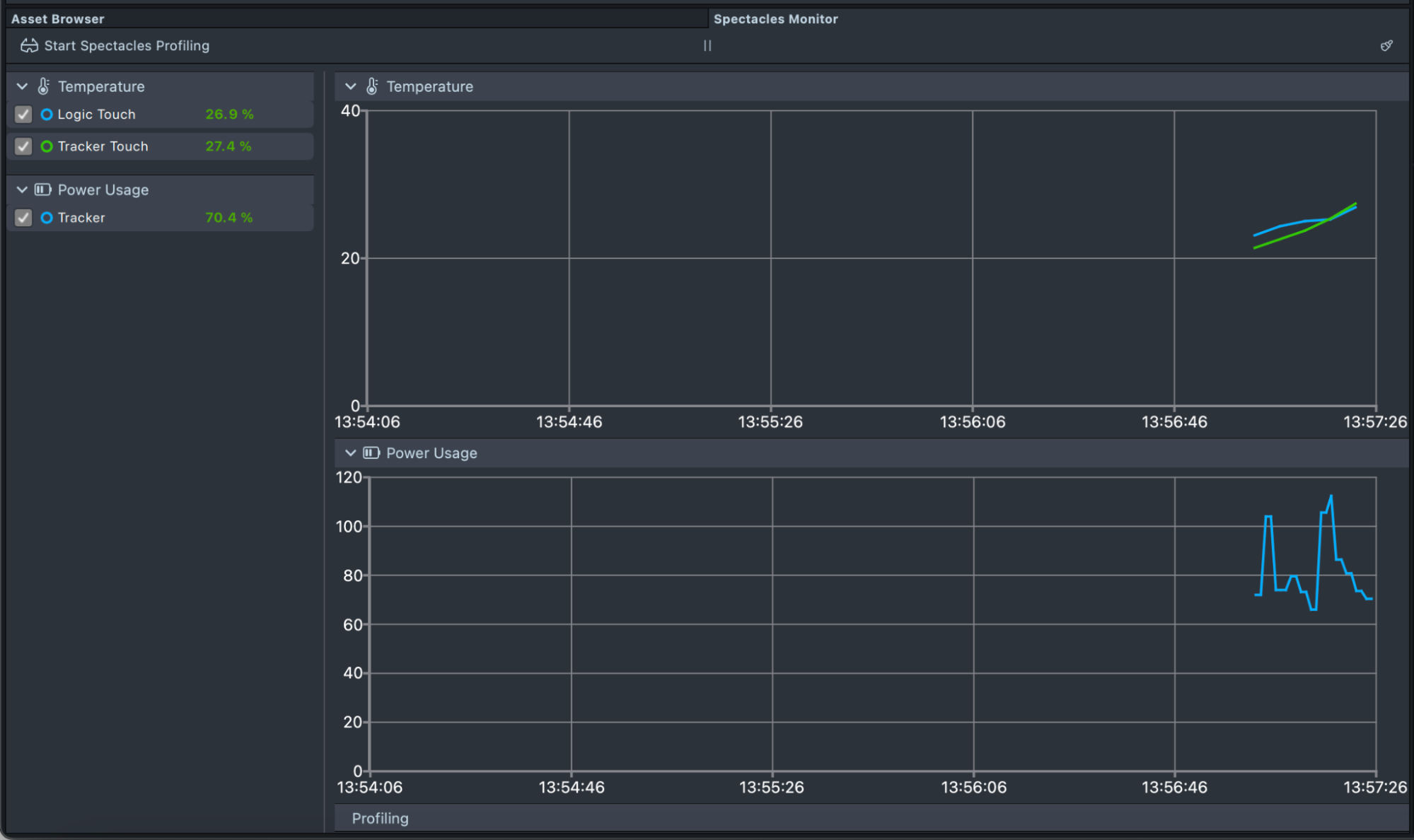This screenshot has width=1414, height=840.
Task: Select the Spectacles Monitor tab
Action: (x=775, y=19)
